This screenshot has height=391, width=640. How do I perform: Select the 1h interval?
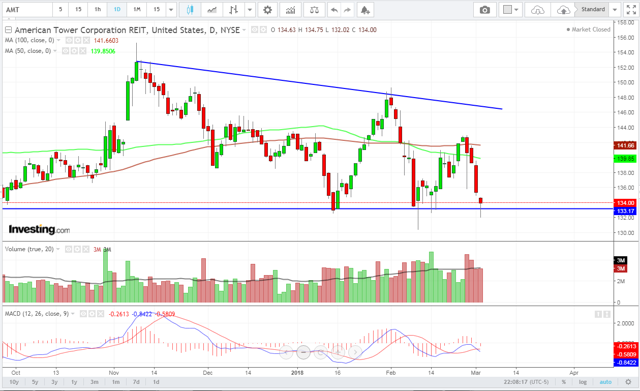[98, 9]
